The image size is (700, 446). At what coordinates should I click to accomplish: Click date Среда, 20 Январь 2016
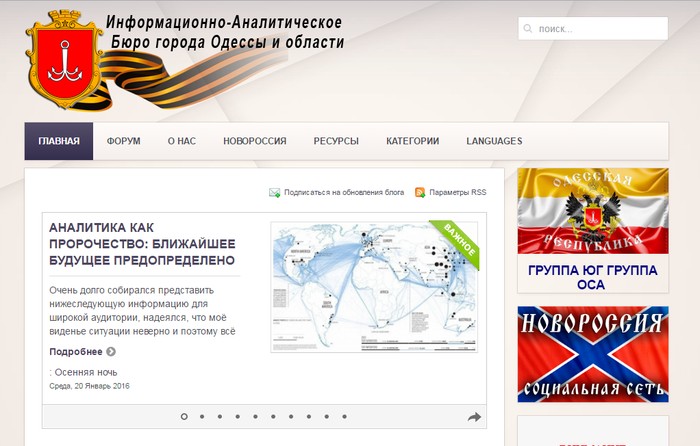click(x=89, y=386)
